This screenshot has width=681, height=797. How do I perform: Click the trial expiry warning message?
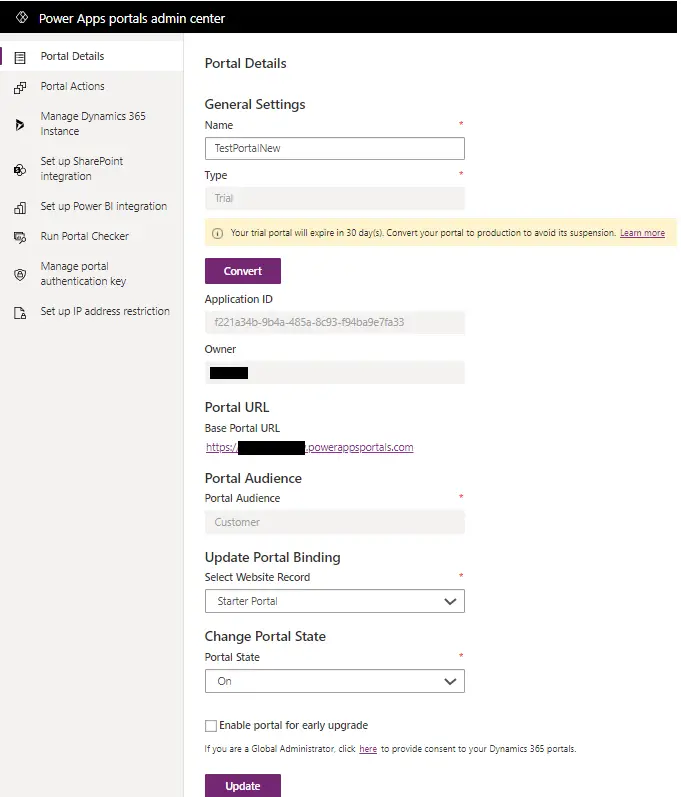click(423, 233)
